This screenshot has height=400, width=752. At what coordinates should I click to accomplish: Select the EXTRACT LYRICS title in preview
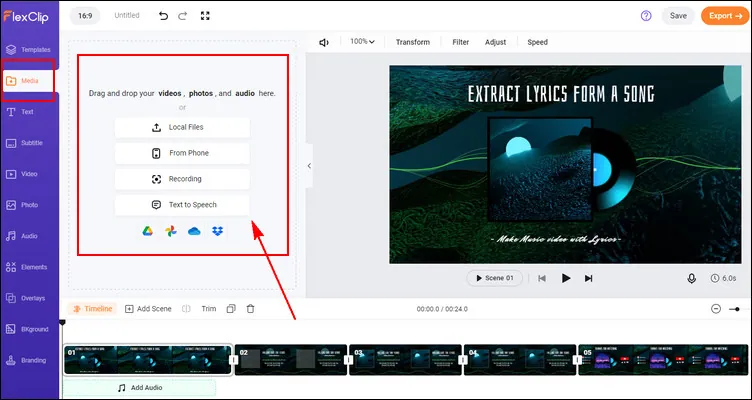[561, 94]
